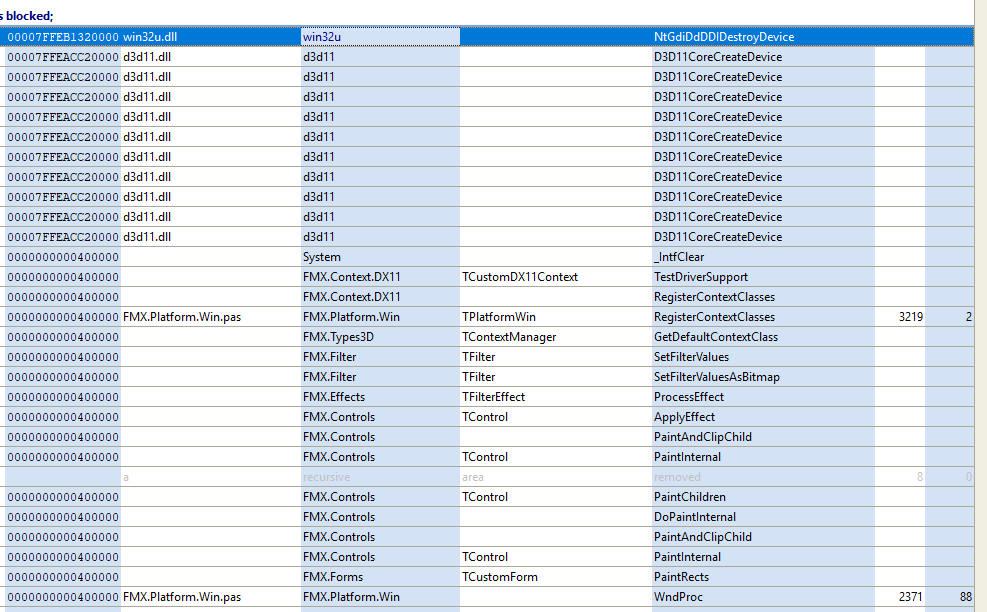Screen dimensions: 987x612
Task: Select address 00007FFEB1320000 in the top row
Action: [x=63, y=37]
